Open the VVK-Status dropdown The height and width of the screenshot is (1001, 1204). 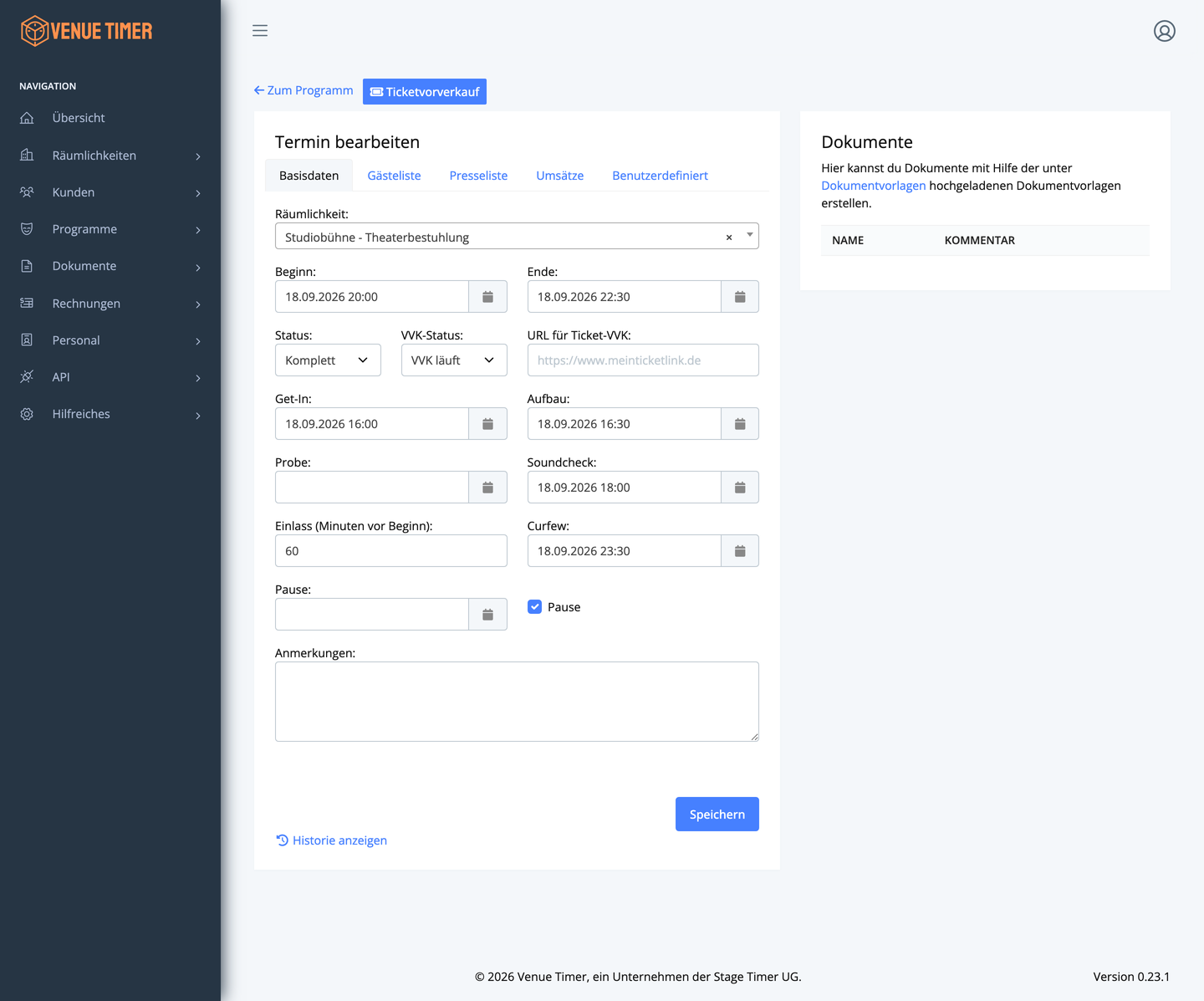[454, 360]
